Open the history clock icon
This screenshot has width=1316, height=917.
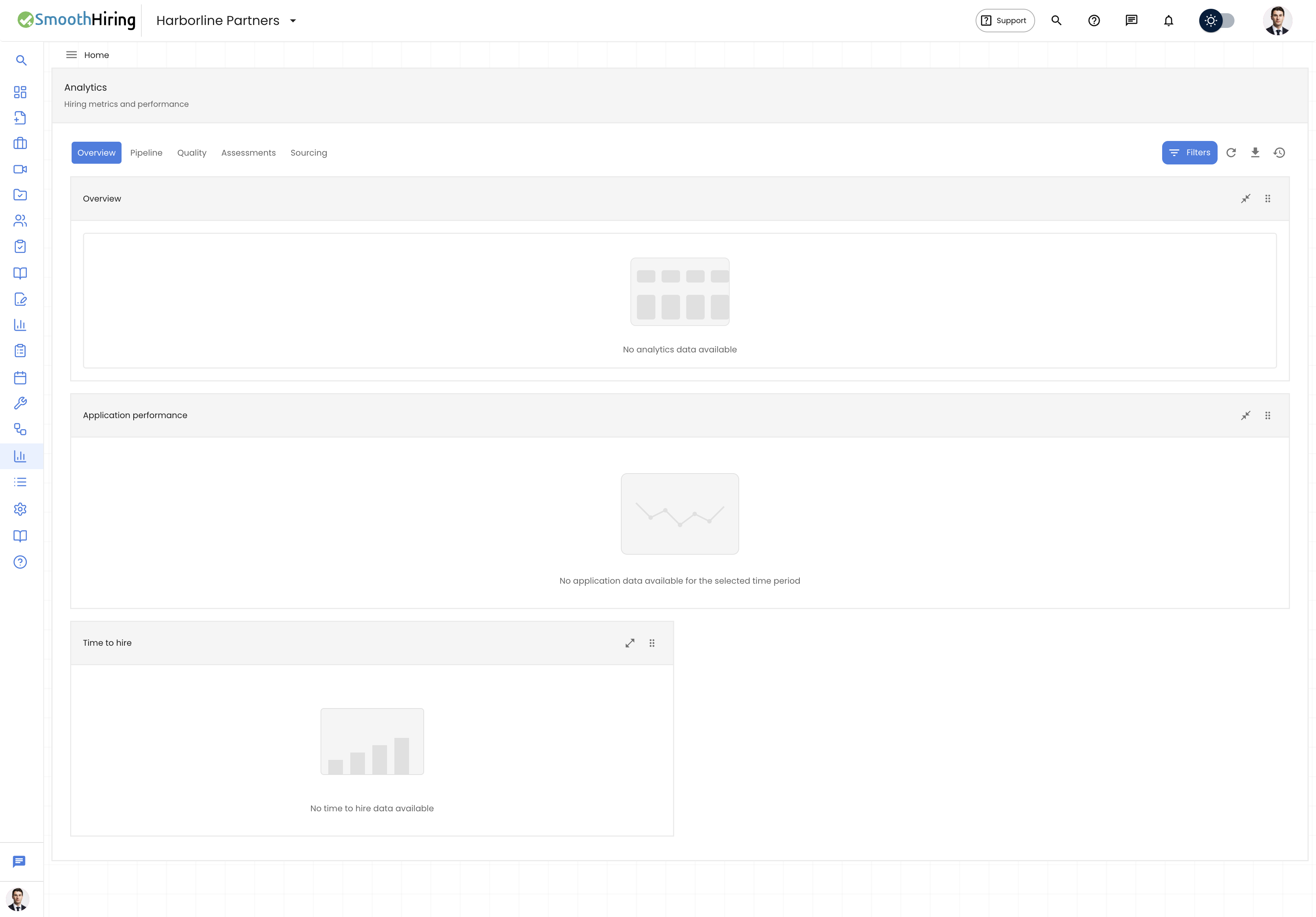click(1279, 152)
